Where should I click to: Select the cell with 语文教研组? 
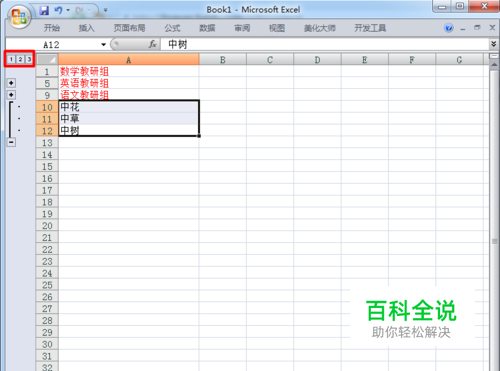(129, 95)
